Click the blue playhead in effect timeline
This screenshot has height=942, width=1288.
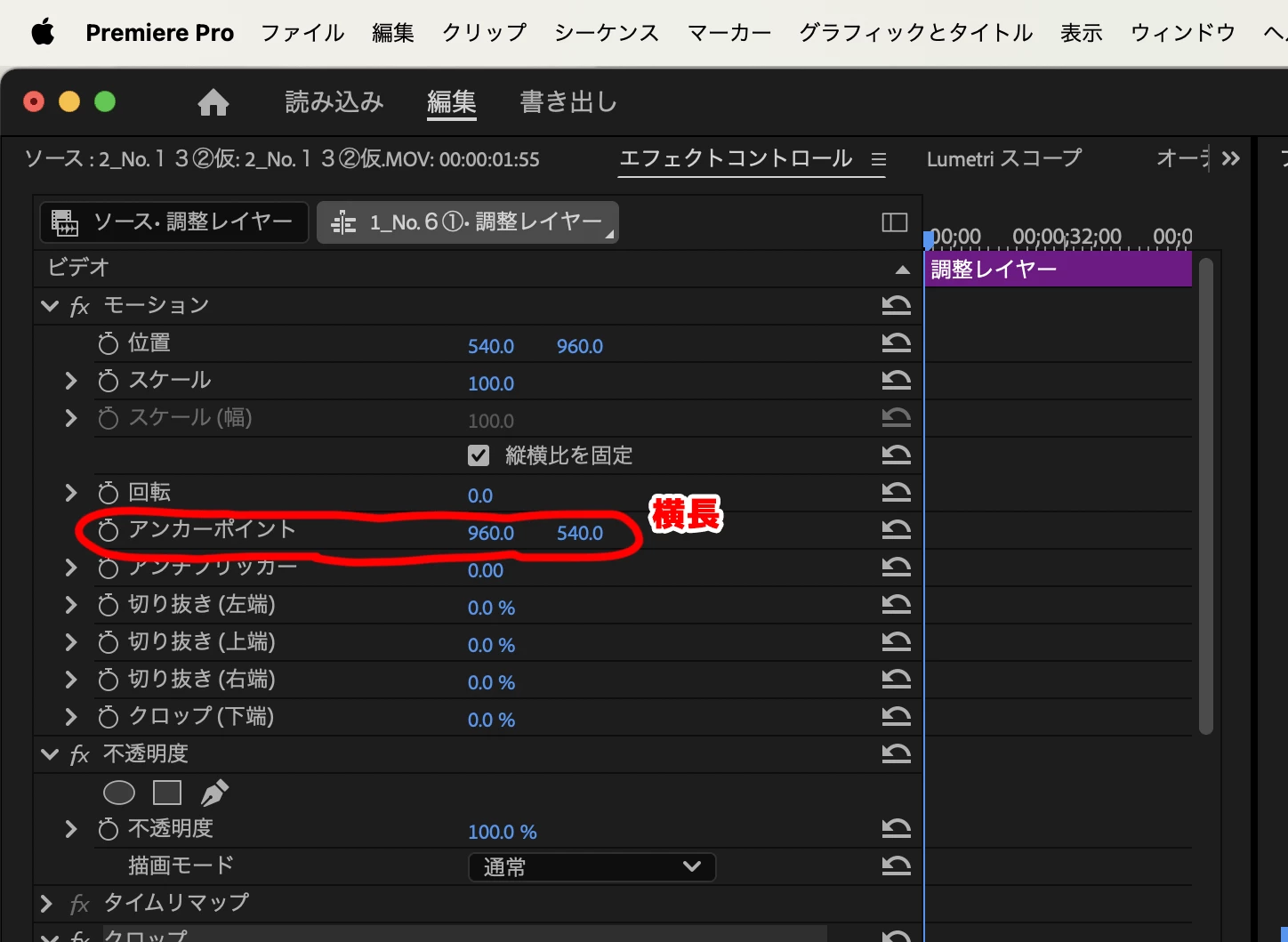click(928, 239)
